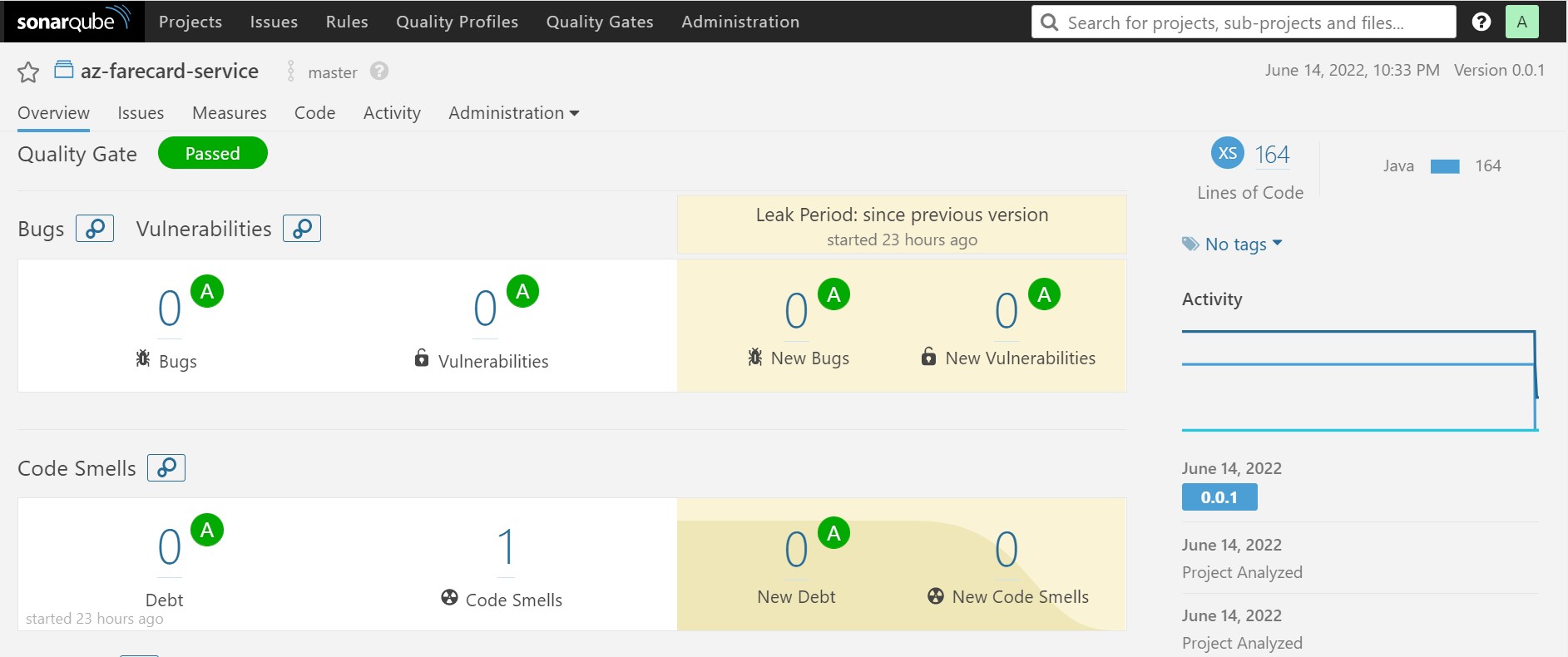This screenshot has width=1568, height=657.
Task: Switch to the Code tab
Action: coord(314,113)
